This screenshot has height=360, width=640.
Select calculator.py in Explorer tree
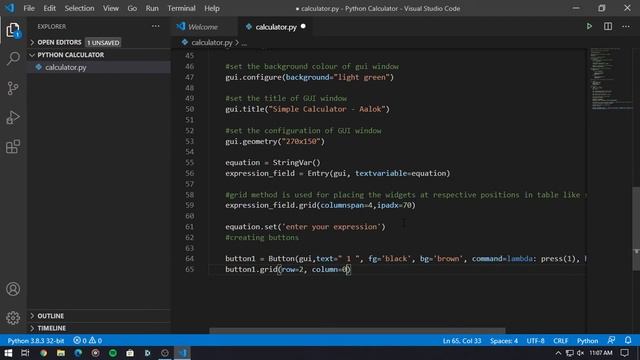(65, 67)
